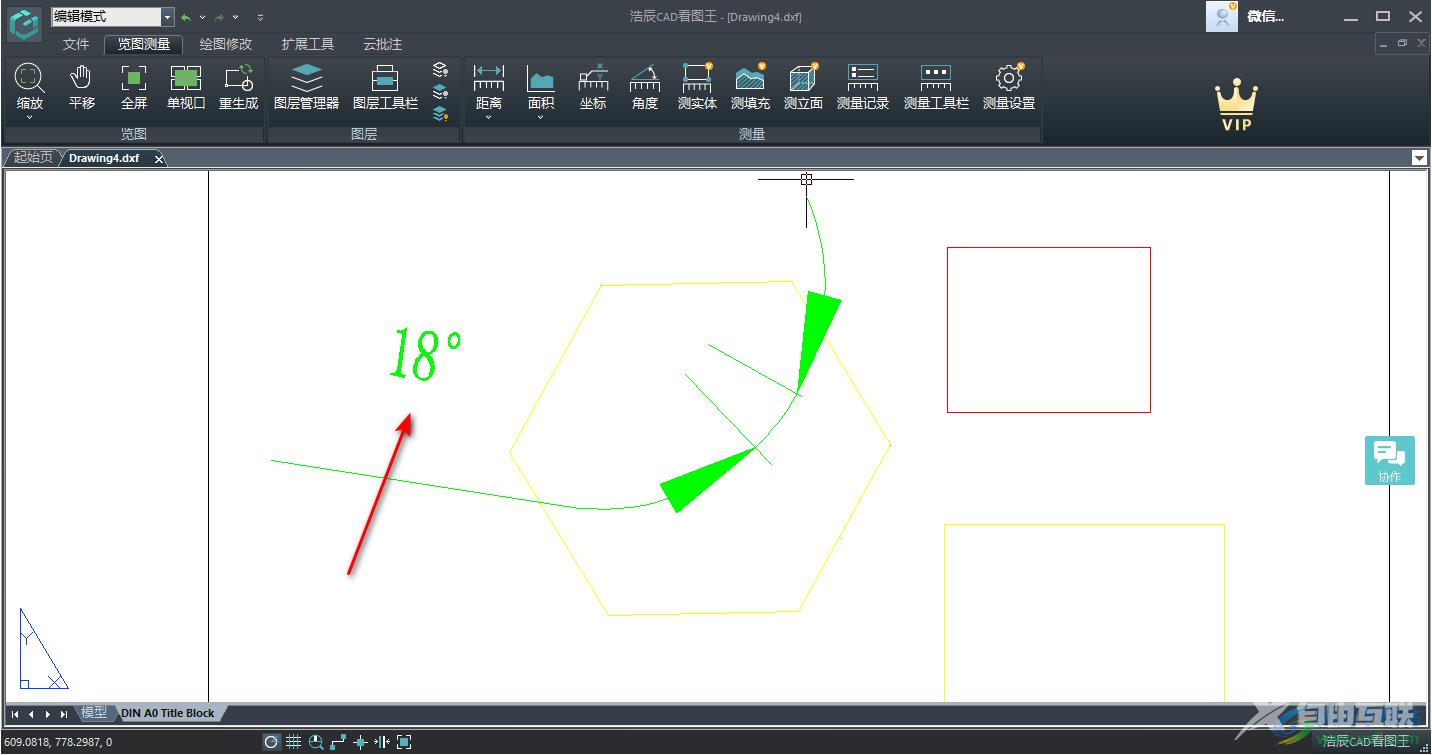Expand the undo history dropdown arrow

[202, 17]
